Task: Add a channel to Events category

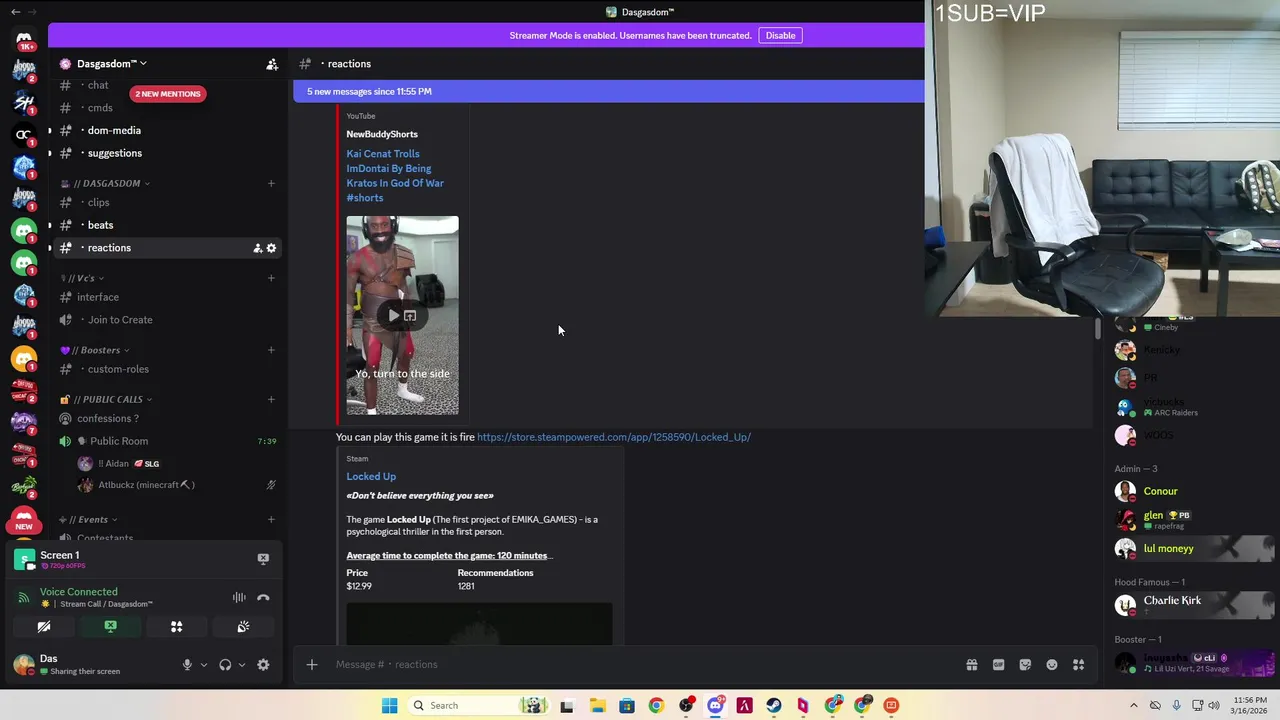Action: pyautogui.click(x=271, y=519)
